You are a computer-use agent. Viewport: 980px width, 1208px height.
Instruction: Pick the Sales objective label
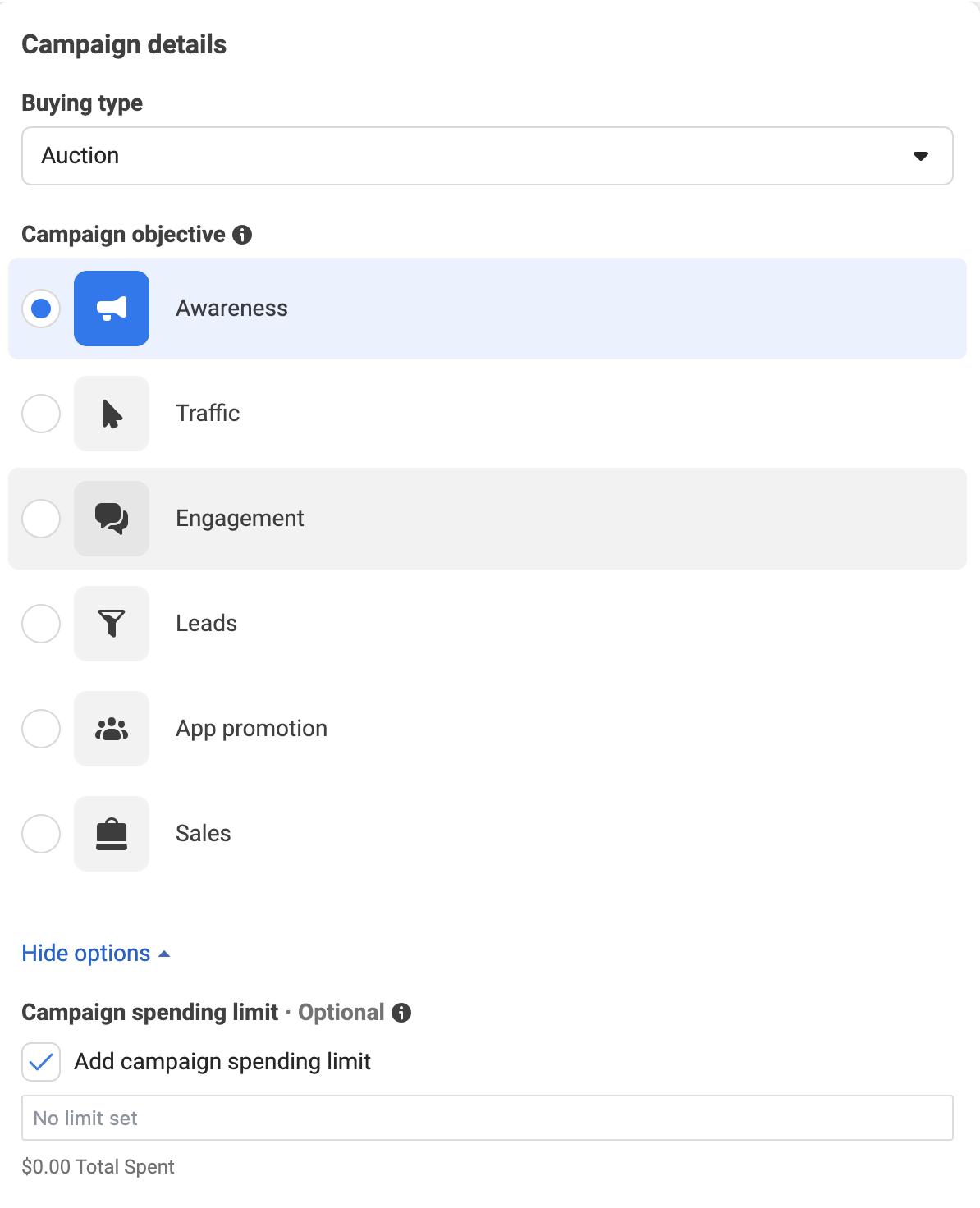(204, 834)
